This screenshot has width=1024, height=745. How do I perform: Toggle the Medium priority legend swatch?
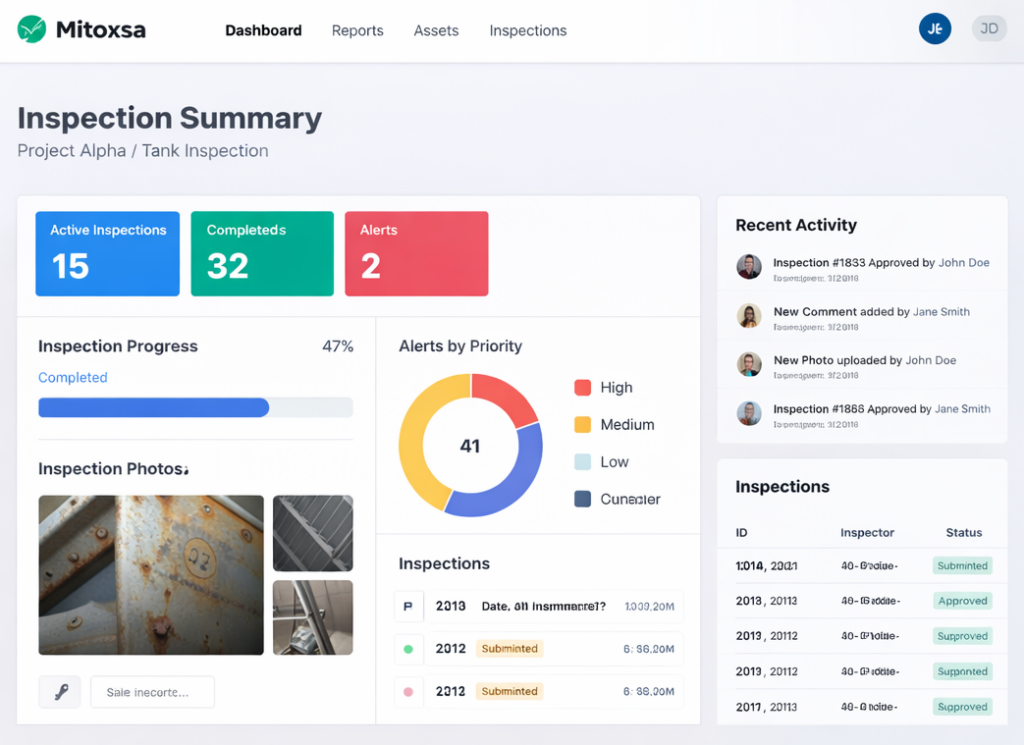coord(583,425)
